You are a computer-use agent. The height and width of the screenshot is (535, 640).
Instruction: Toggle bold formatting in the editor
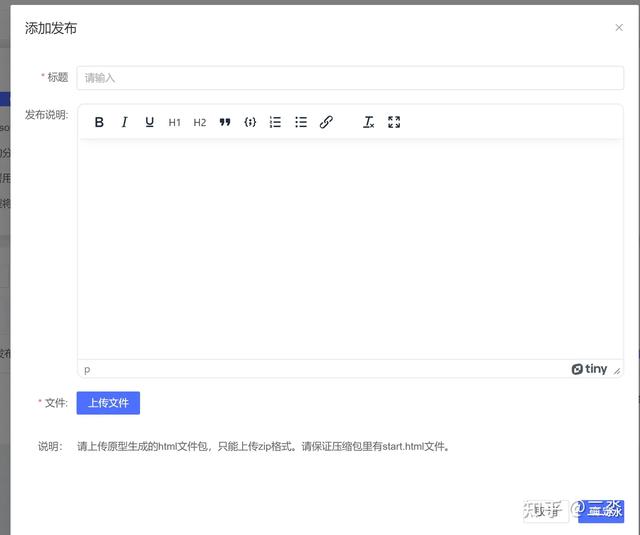tap(99, 122)
